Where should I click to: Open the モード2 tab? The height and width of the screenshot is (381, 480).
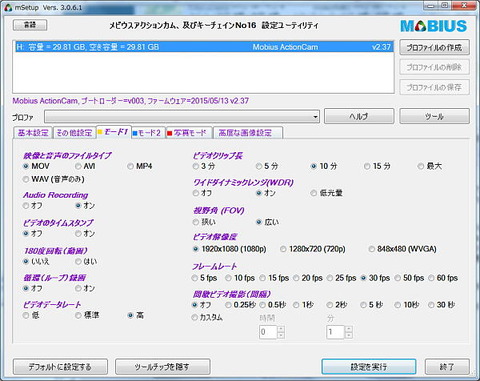(147, 133)
